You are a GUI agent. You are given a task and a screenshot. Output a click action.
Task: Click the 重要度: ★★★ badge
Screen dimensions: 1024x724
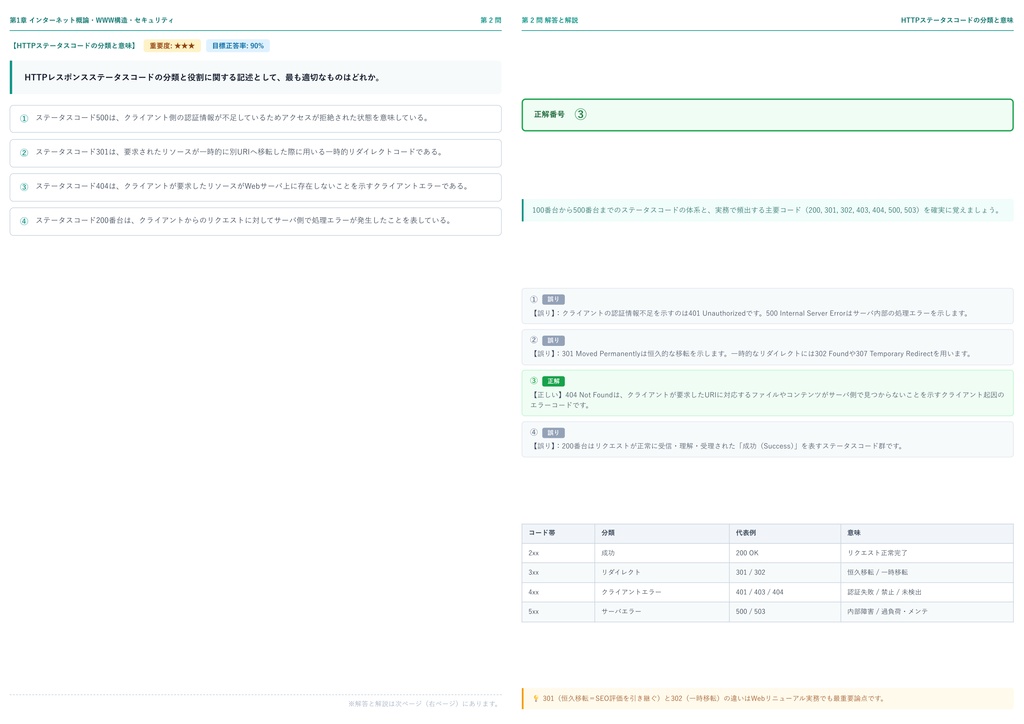(172, 46)
